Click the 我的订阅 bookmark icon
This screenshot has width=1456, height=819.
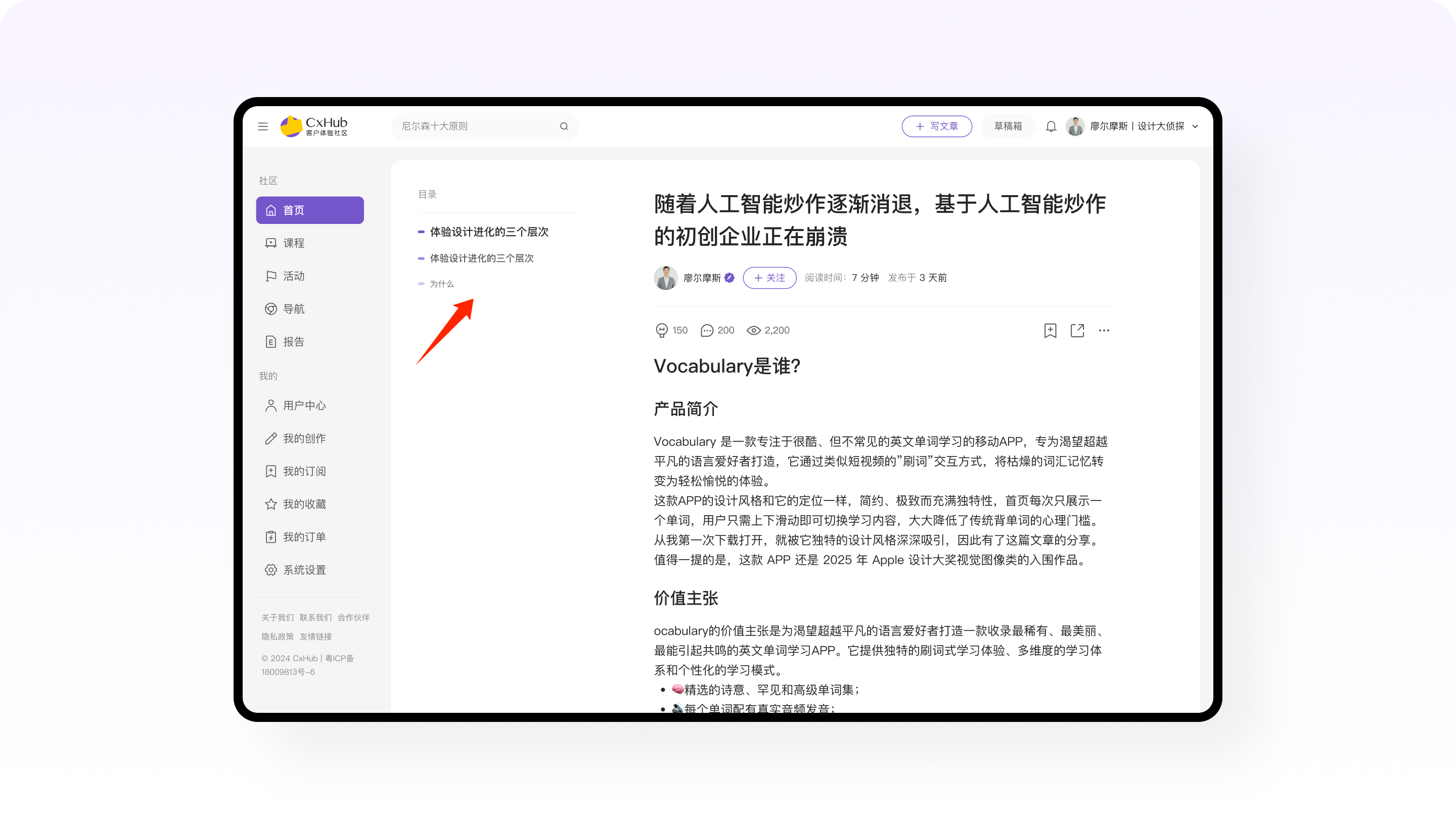click(x=271, y=471)
